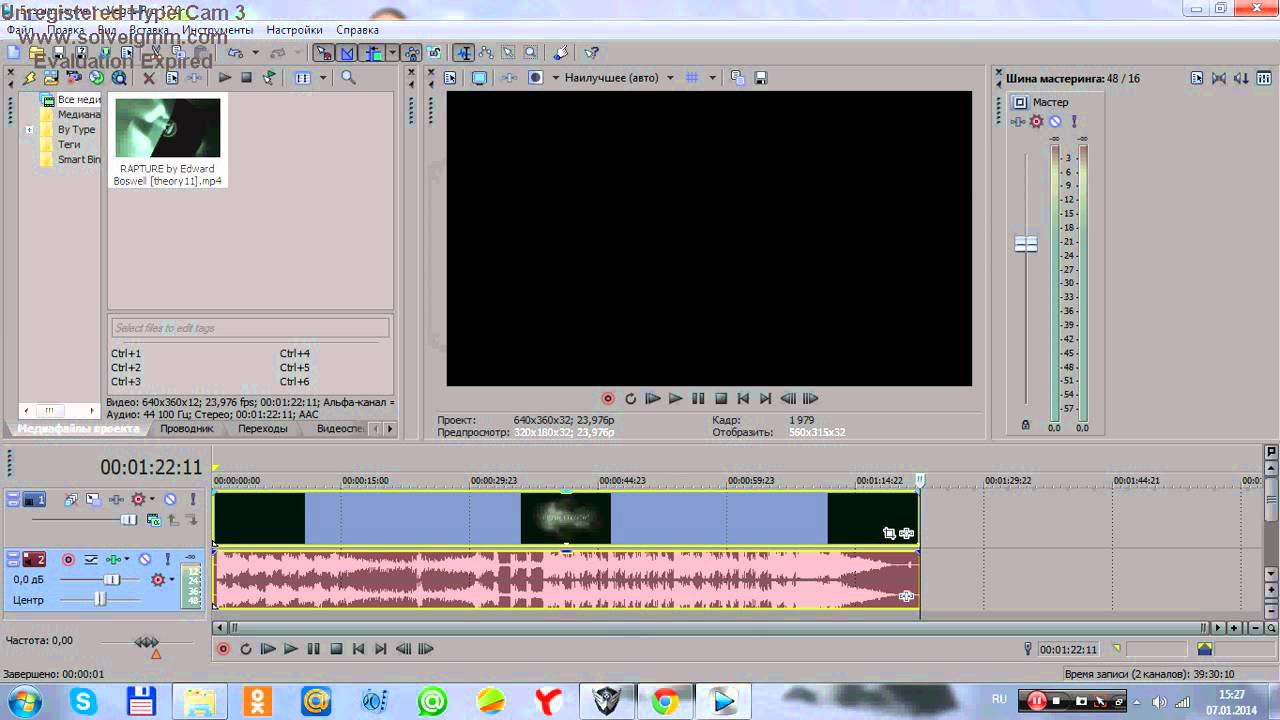The image size is (1280, 720).
Task: Save the project with the floppy disk icon
Action: [59, 52]
